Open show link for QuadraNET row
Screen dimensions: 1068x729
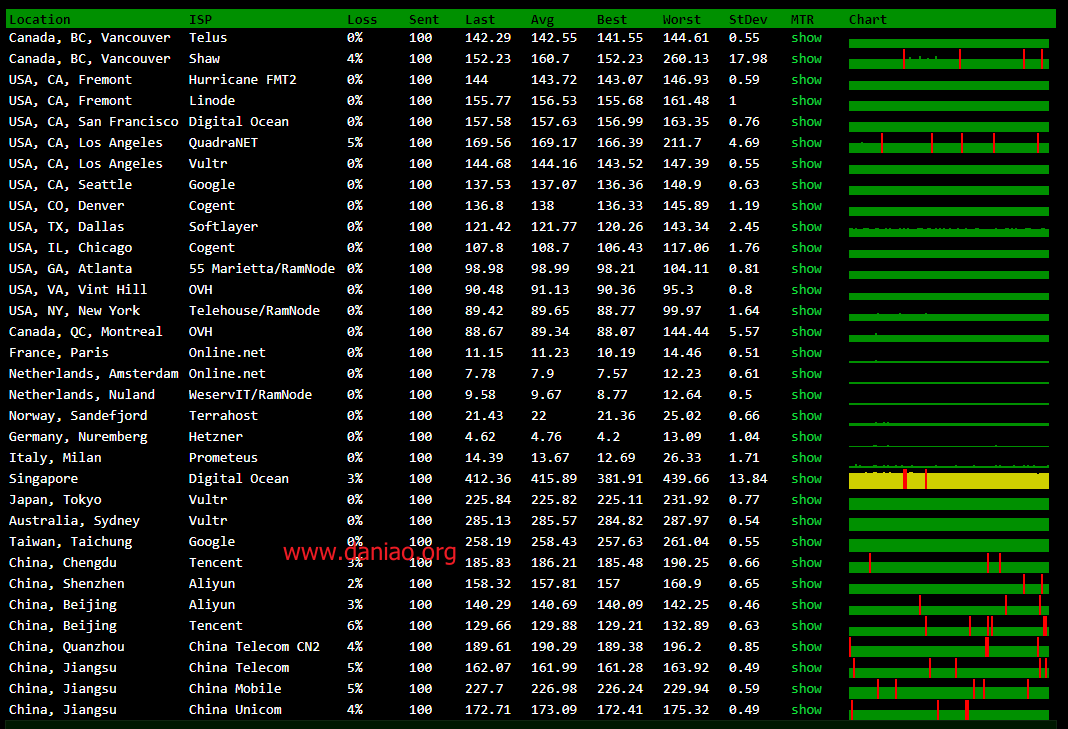(806, 143)
